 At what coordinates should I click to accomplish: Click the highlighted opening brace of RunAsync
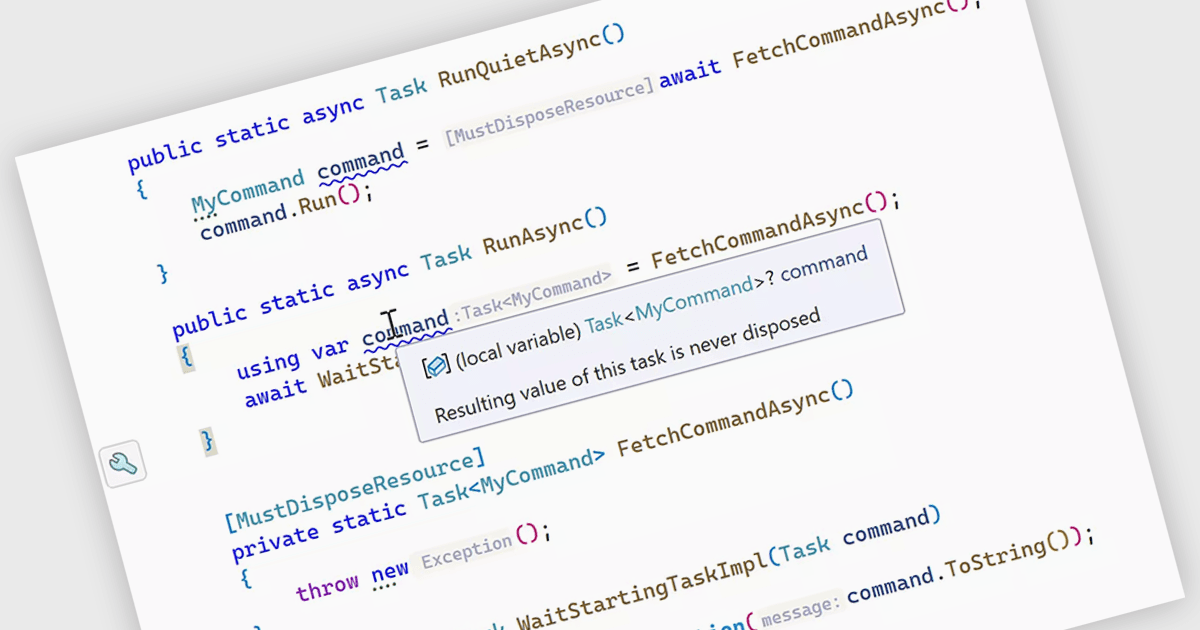coord(188,358)
